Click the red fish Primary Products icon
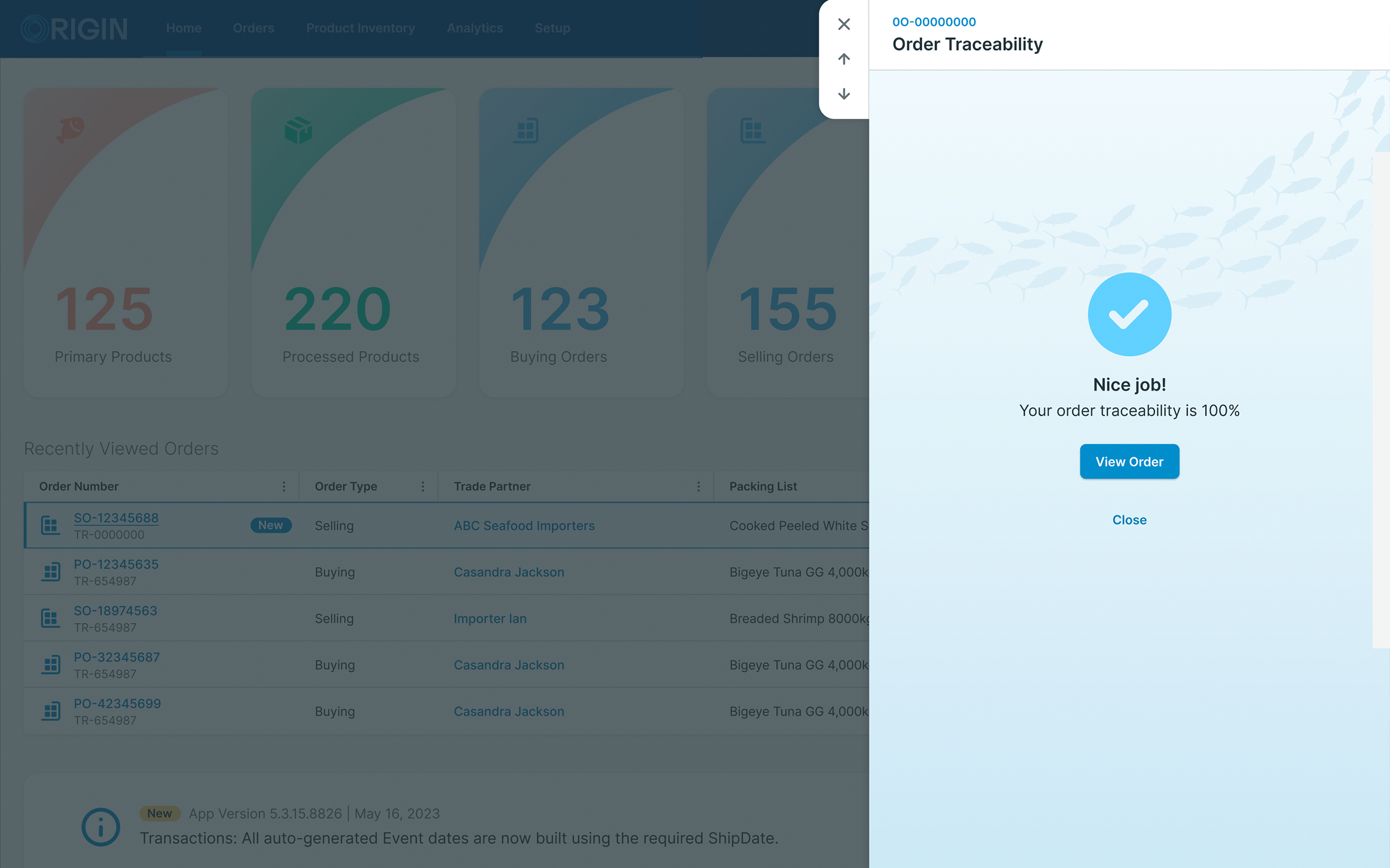The image size is (1390, 868). [70, 129]
